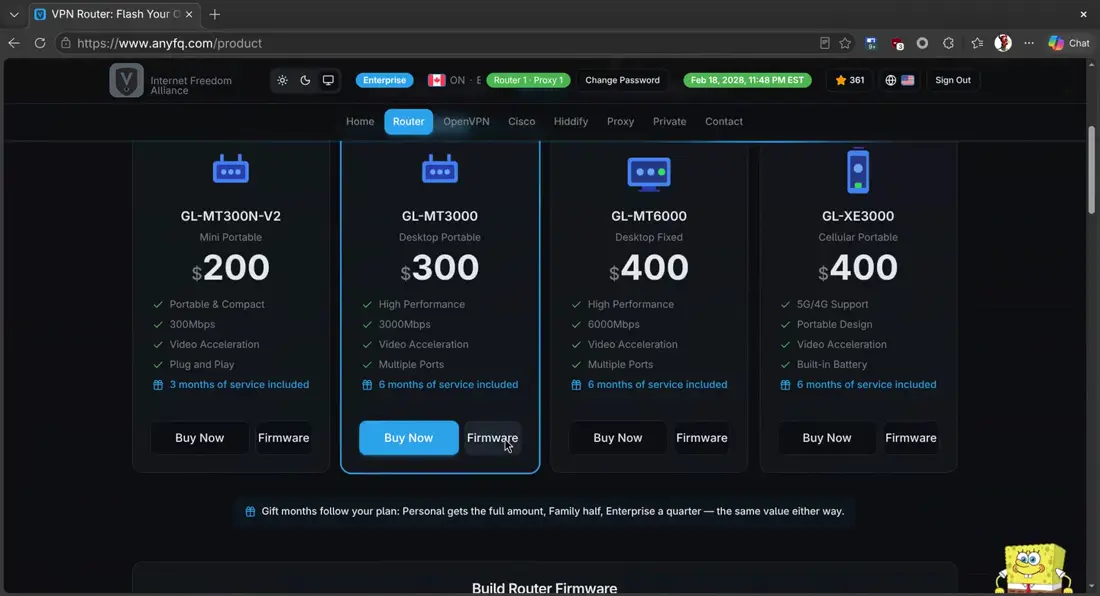
Task: Click the Canada flag icon
Action: (436, 80)
